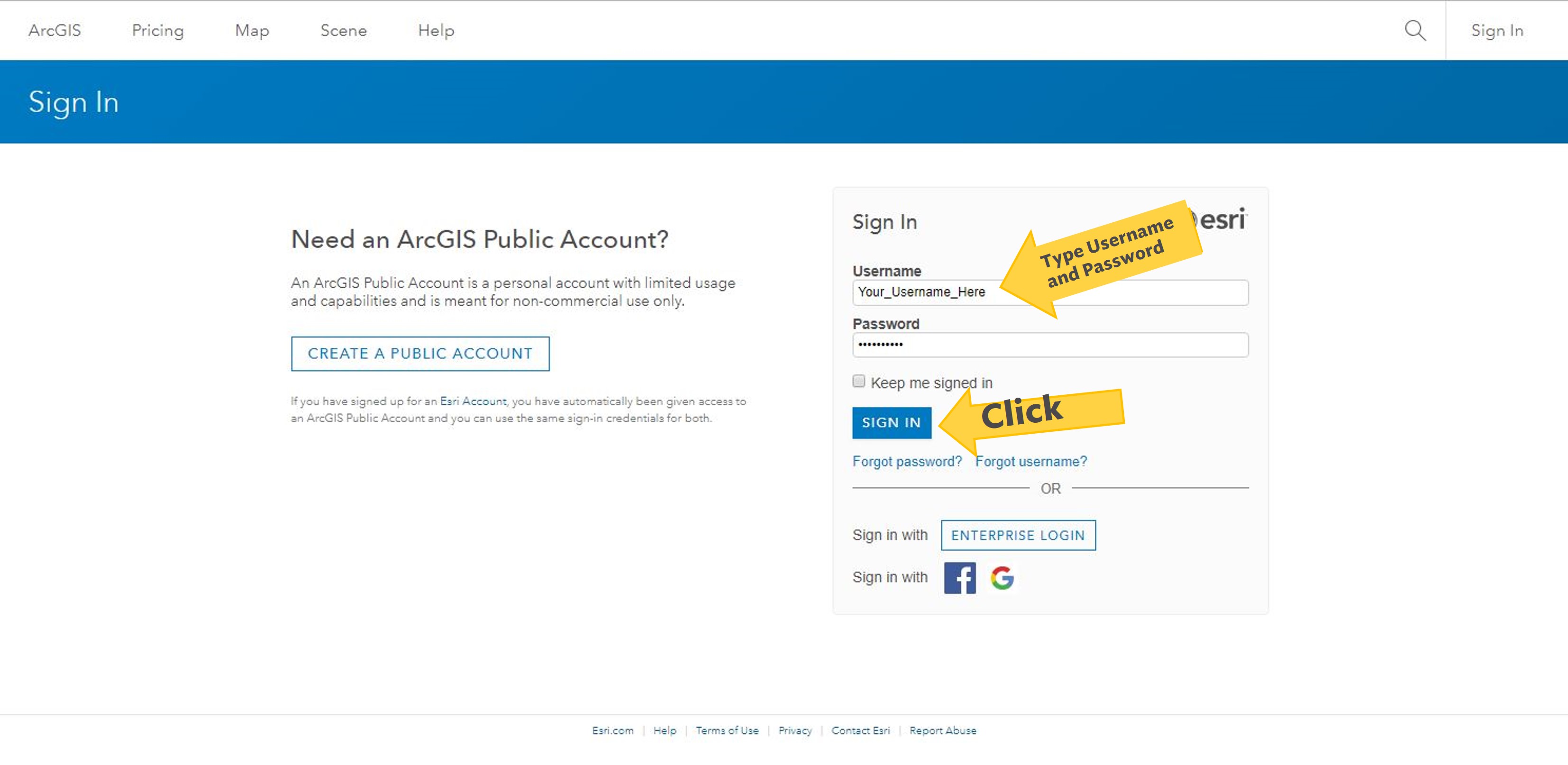Open Terms of Use footer link

[727, 730]
